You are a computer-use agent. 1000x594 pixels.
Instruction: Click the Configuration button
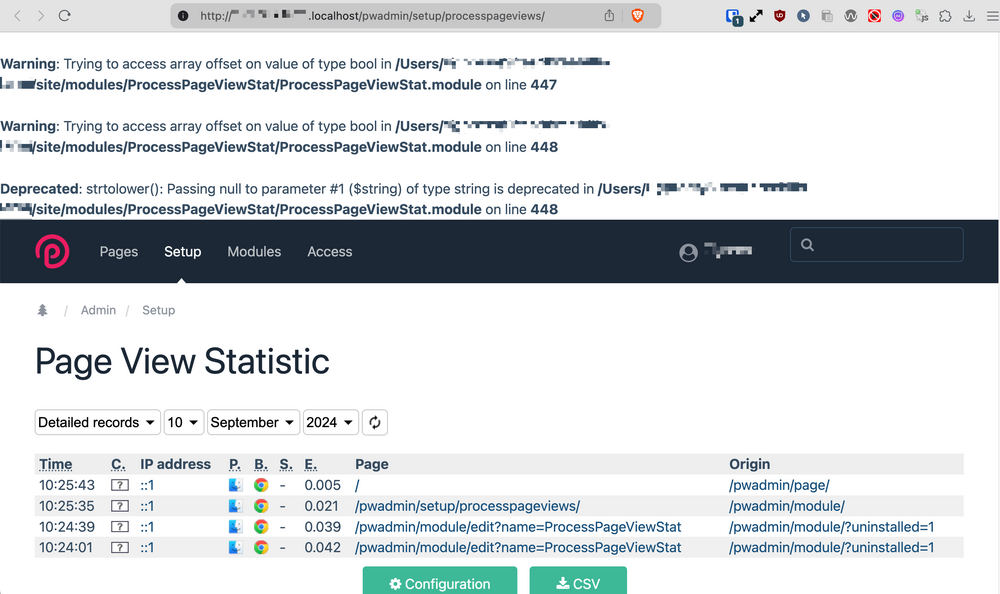coord(440,583)
